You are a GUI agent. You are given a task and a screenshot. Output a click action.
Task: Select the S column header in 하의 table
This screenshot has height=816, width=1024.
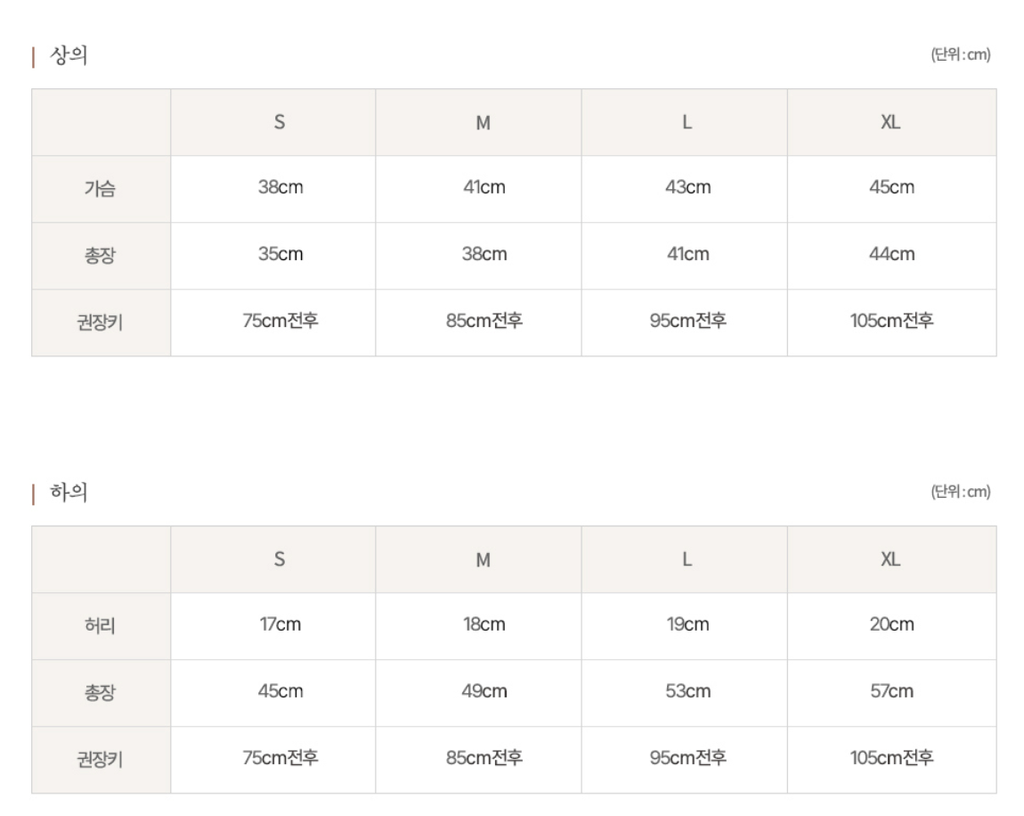click(279, 559)
